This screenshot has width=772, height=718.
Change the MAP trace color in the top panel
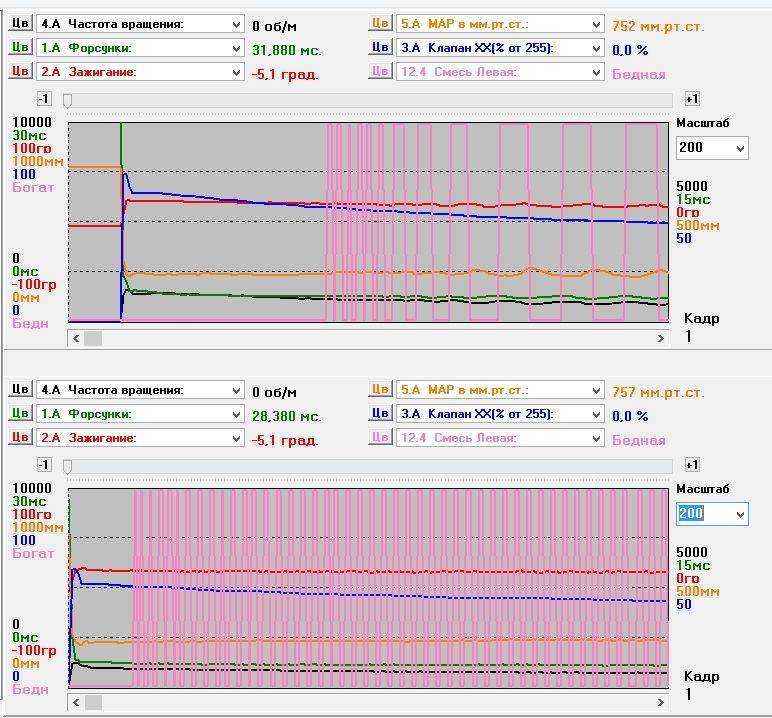click(380, 24)
